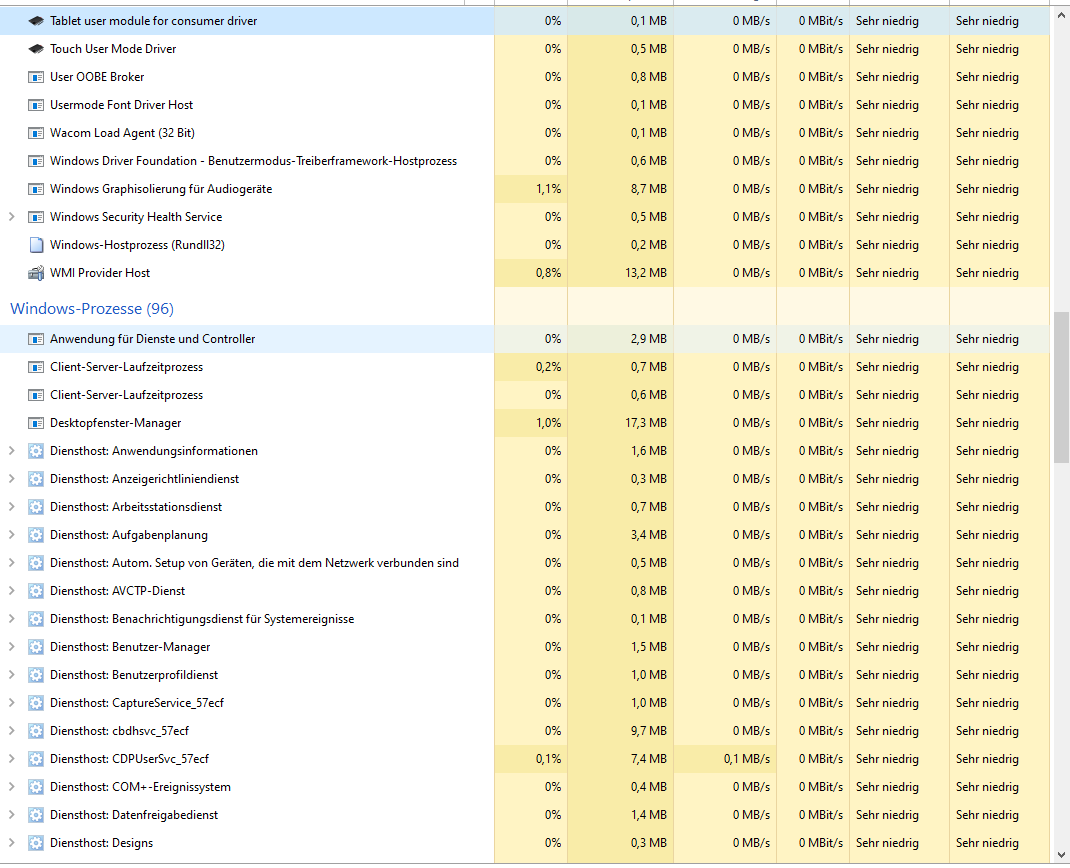The width and height of the screenshot is (1070, 868).
Task: Click the gear icon of Diensthost: CDPUserSvc_57ecf
Action: [x=35, y=759]
